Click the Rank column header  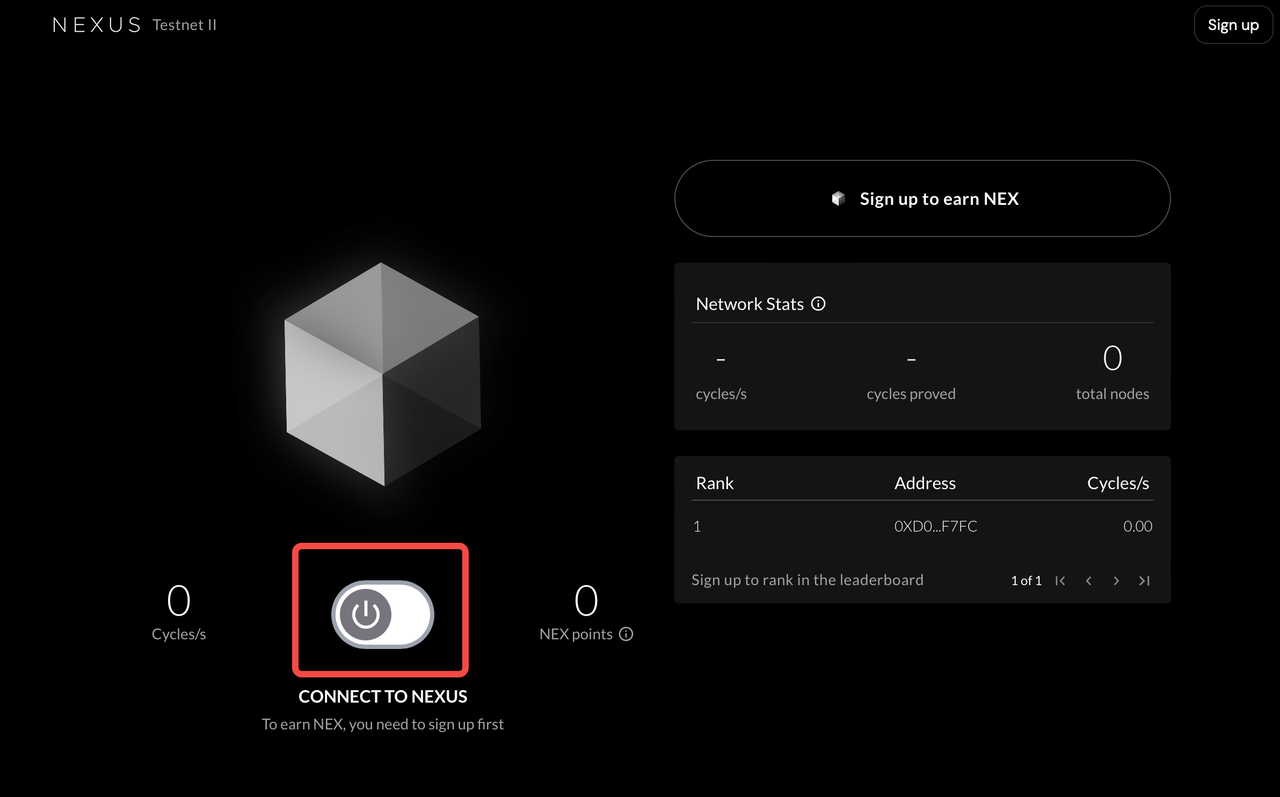(715, 483)
